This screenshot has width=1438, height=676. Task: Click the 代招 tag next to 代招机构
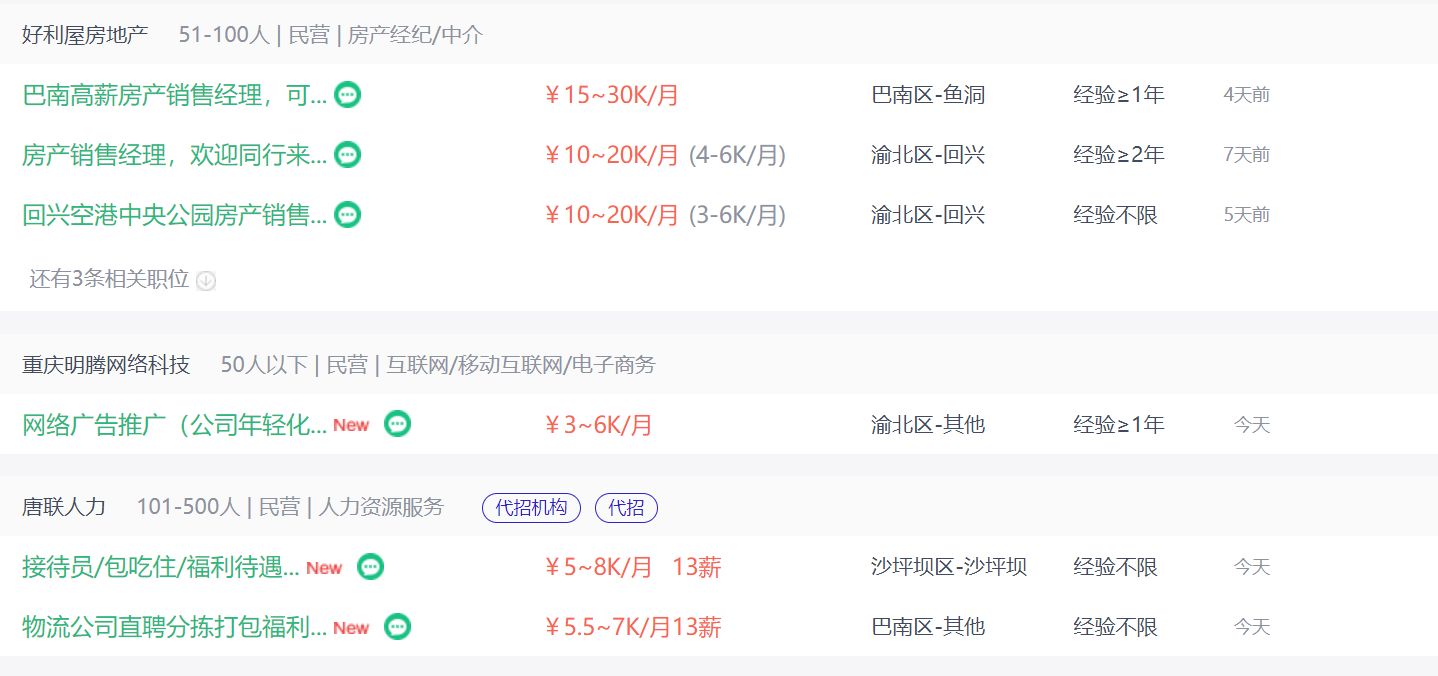(626, 508)
